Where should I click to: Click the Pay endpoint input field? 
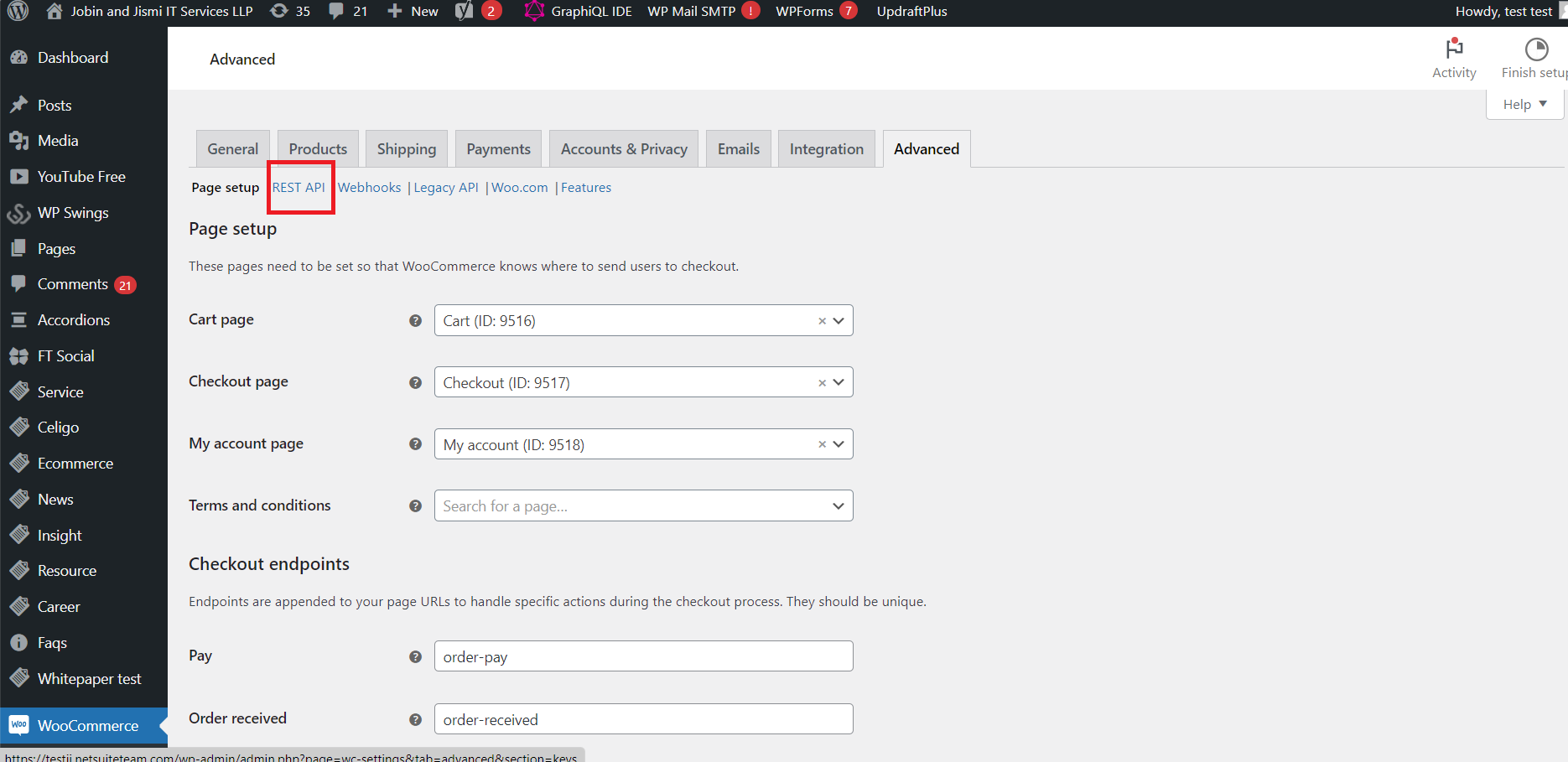click(x=643, y=656)
